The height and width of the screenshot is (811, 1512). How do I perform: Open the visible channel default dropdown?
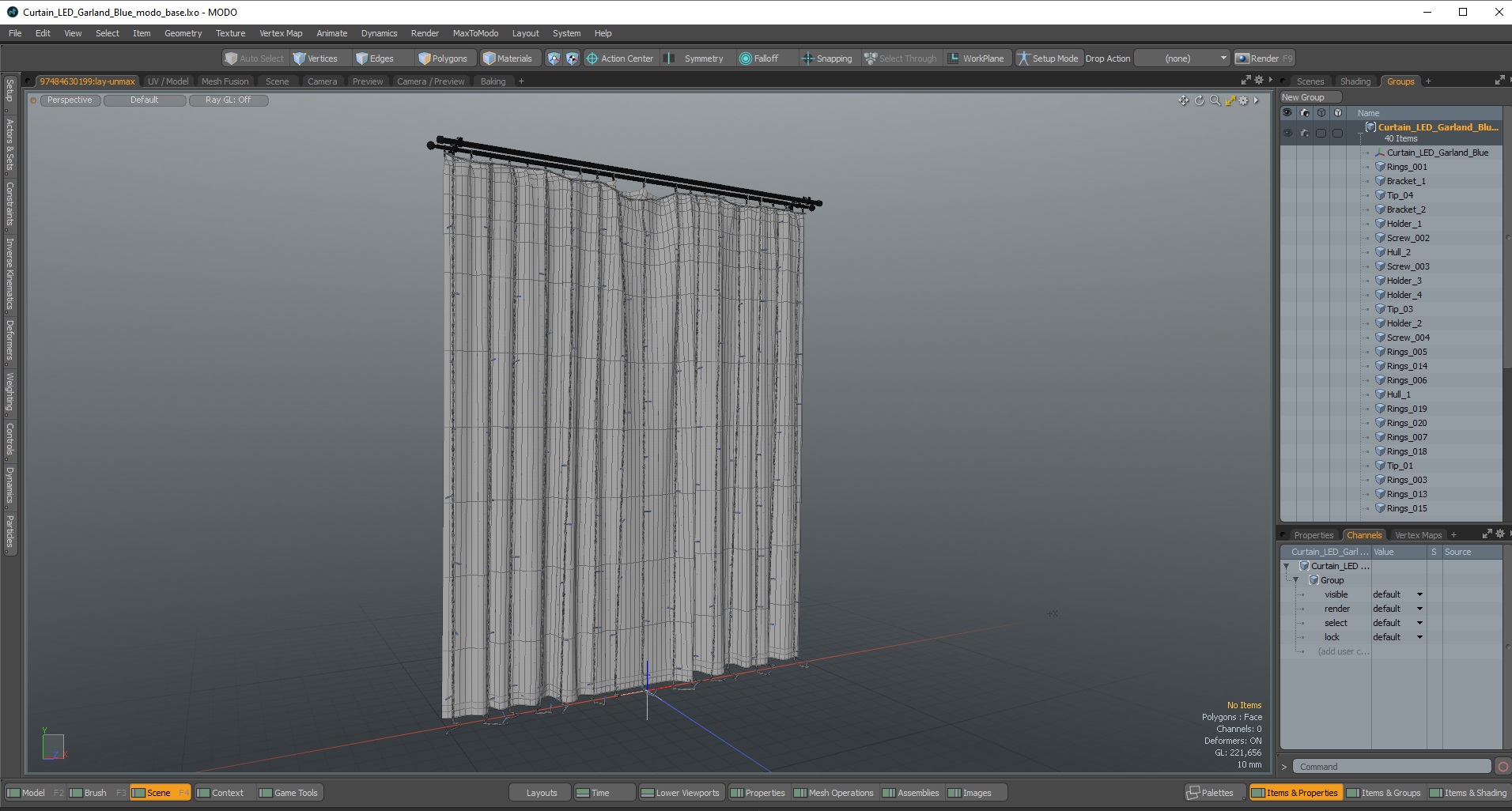(x=1398, y=594)
